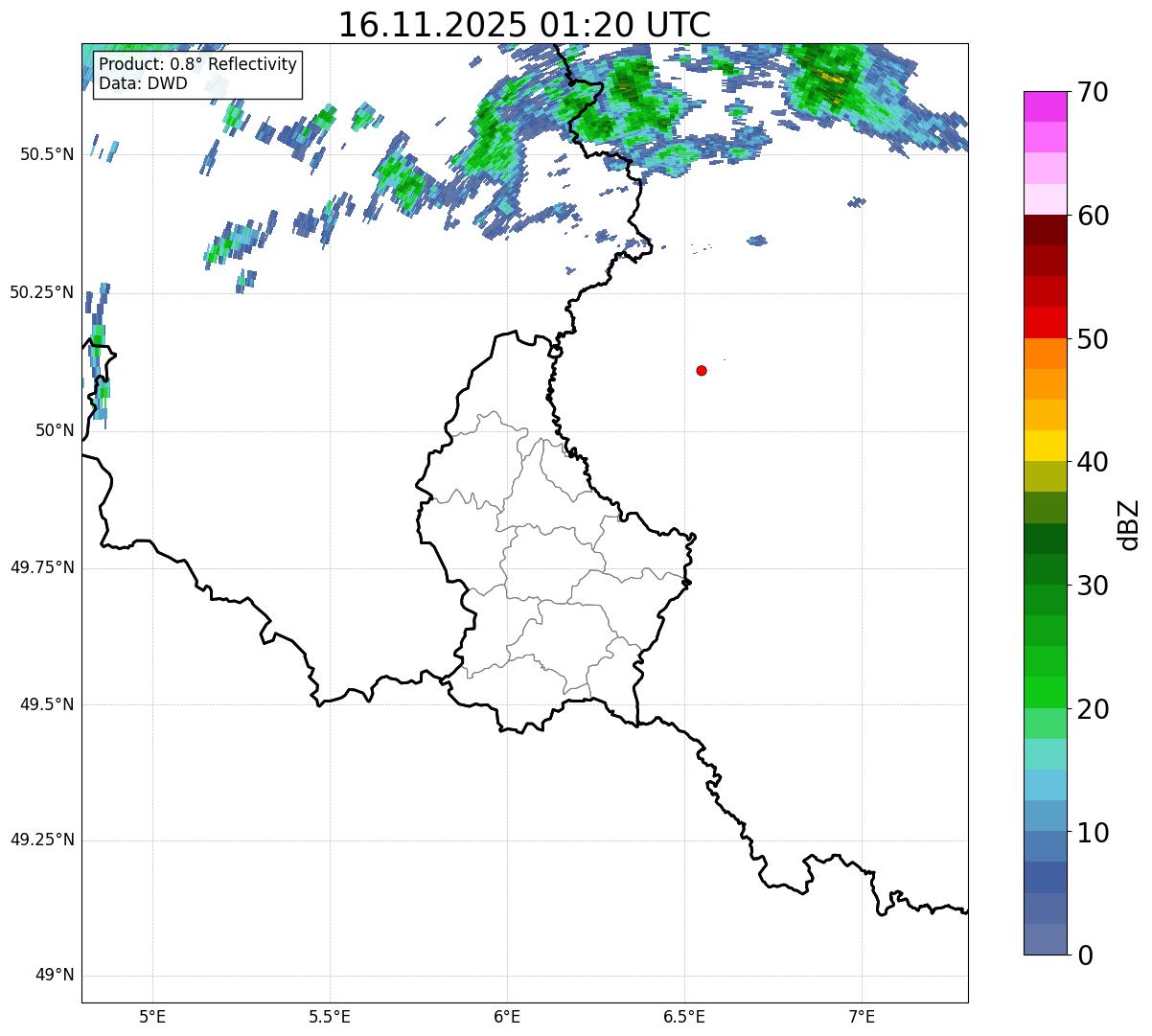Click the blue colorbar segment at 10

pos(1046,846)
